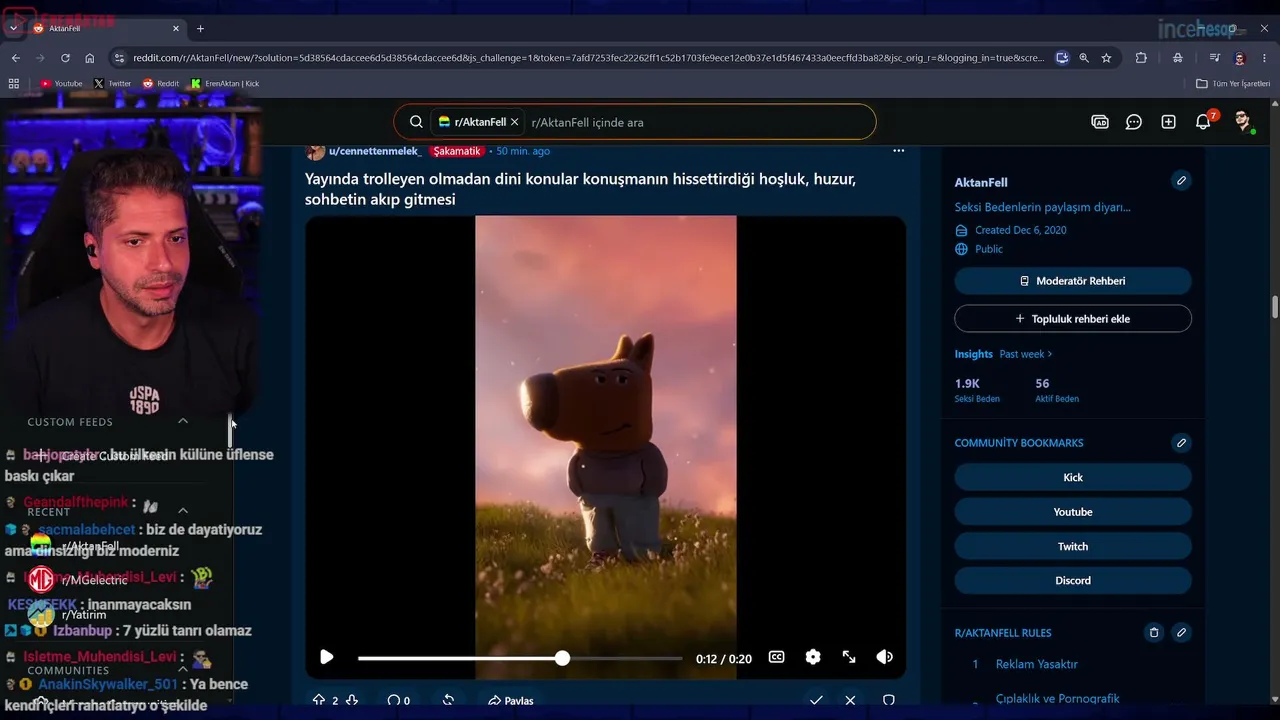Click the repost arrows icon
Viewport: 1280px width, 720px height.
coord(448,700)
